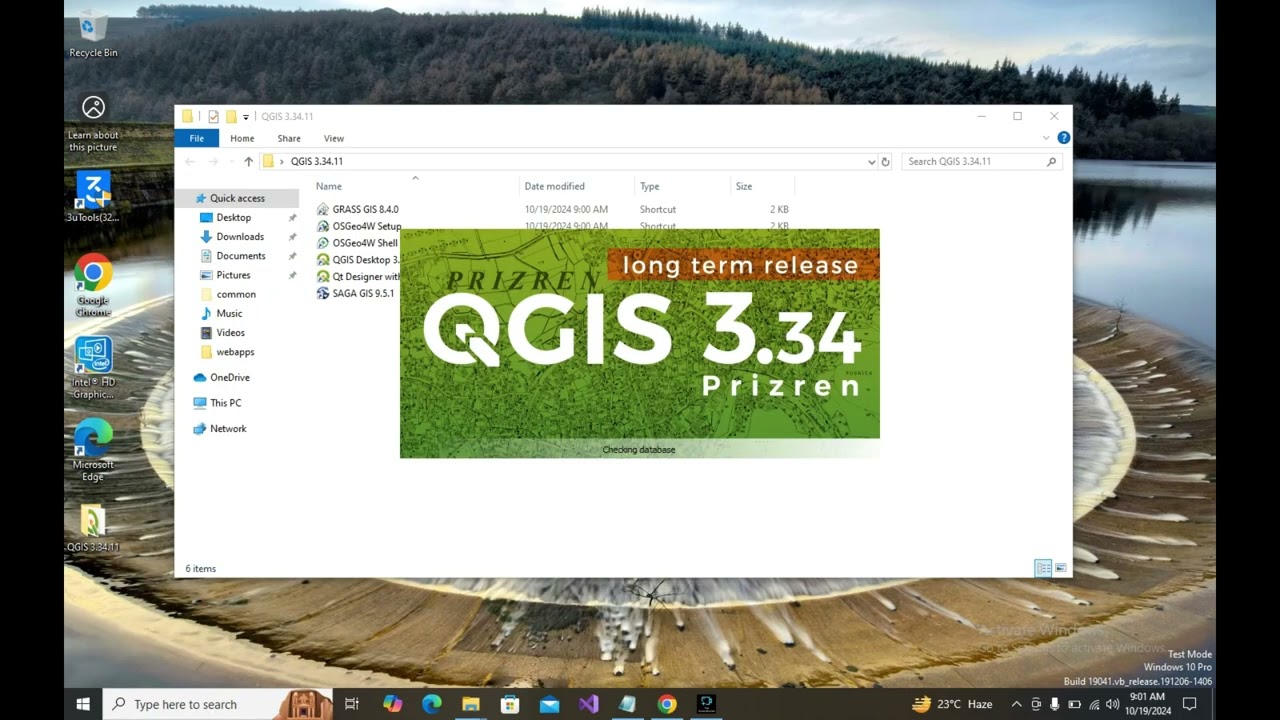1280x720 pixels.
Task: Select the SAGA GIS 9.5.1 shortcut icon
Action: point(323,293)
